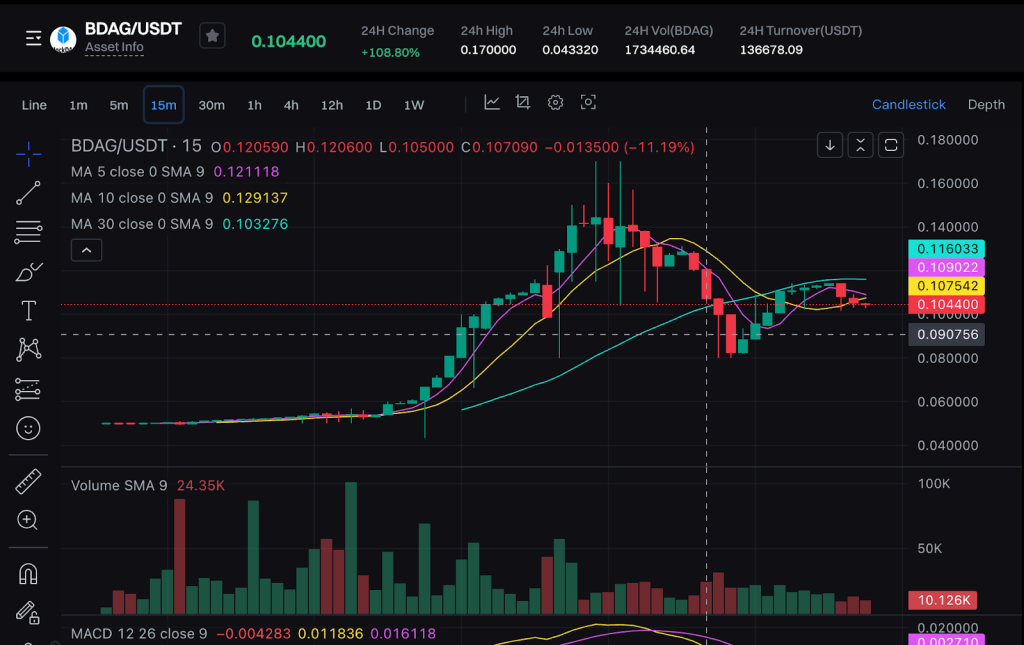Open the Line chart type selector
Image resolution: width=1024 pixels, height=645 pixels.
[34, 104]
